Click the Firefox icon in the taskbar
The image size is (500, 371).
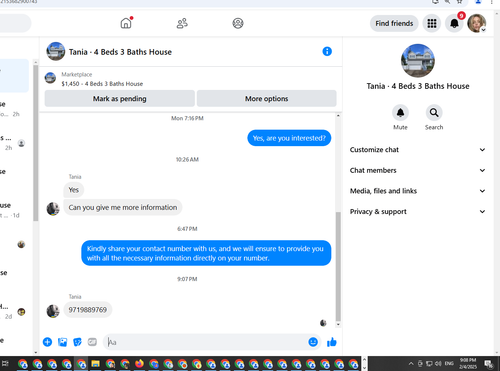point(139,364)
